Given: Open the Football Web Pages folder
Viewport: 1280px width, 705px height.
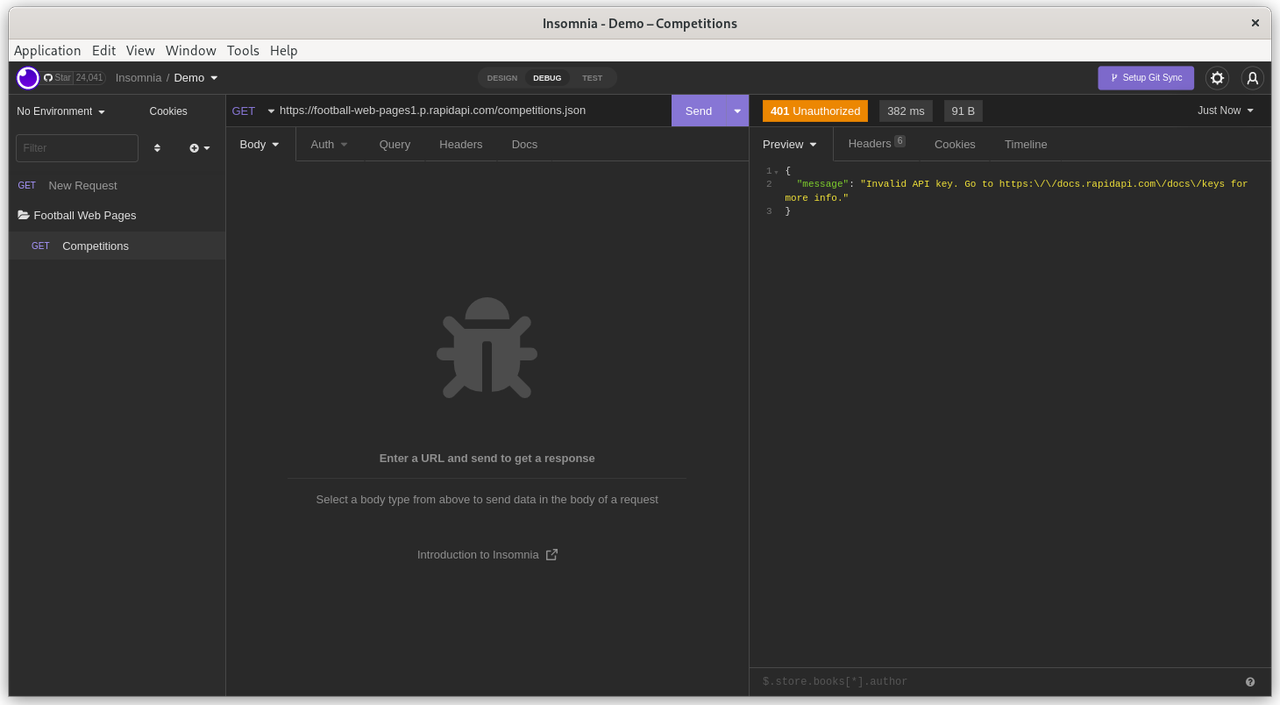Looking at the screenshot, I should [84, 216].
